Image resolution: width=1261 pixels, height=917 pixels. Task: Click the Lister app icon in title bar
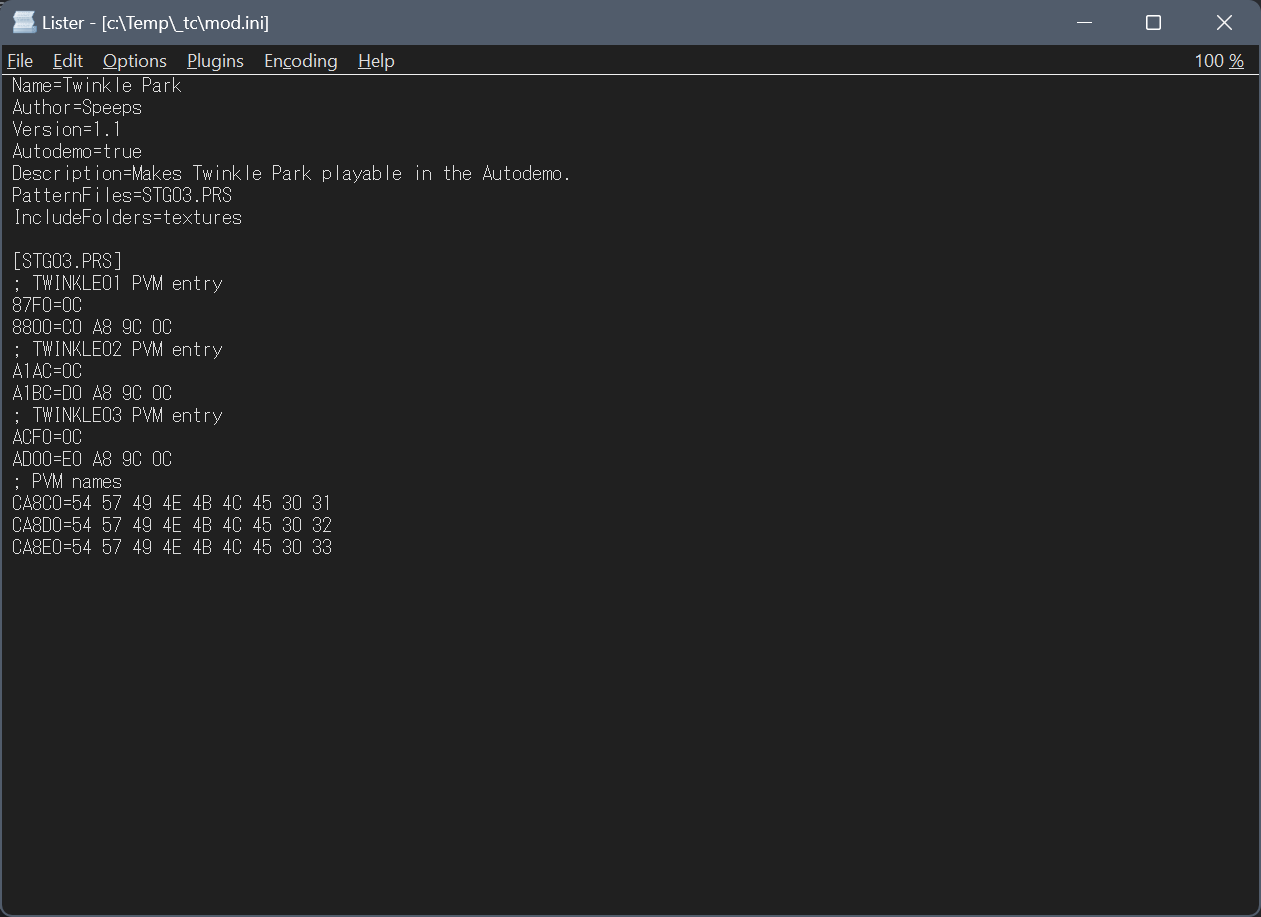click(24, 22)
